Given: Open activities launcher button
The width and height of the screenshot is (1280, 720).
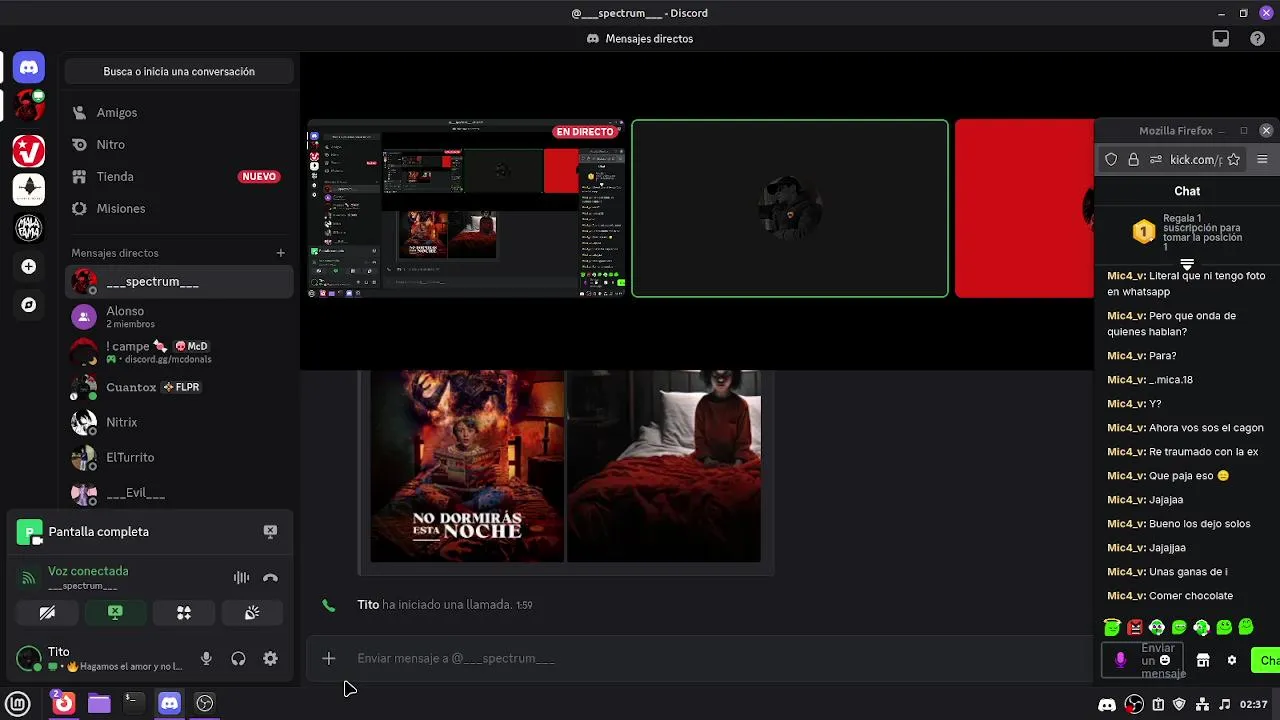Looking at the screenshot, I should (x=184, y=613).
